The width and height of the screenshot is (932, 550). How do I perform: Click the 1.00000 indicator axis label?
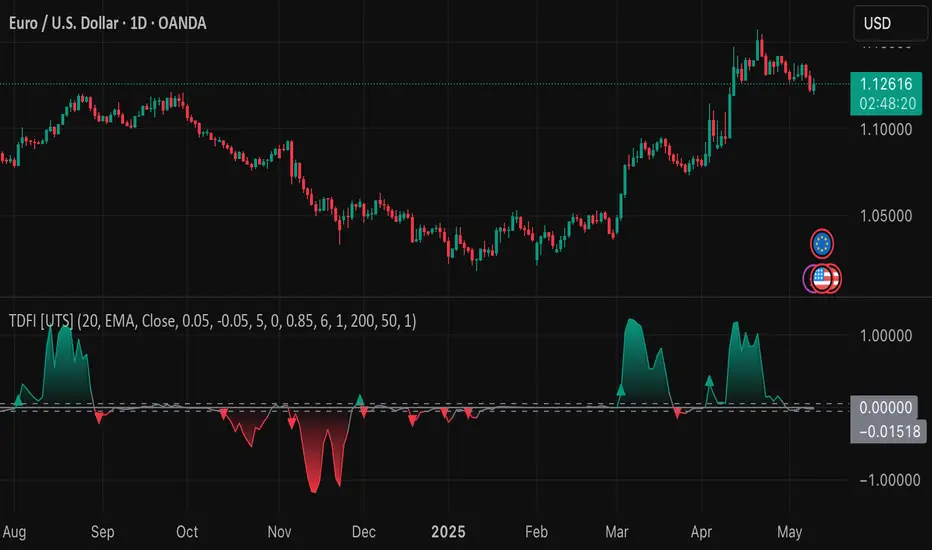(x=886, y=336)
